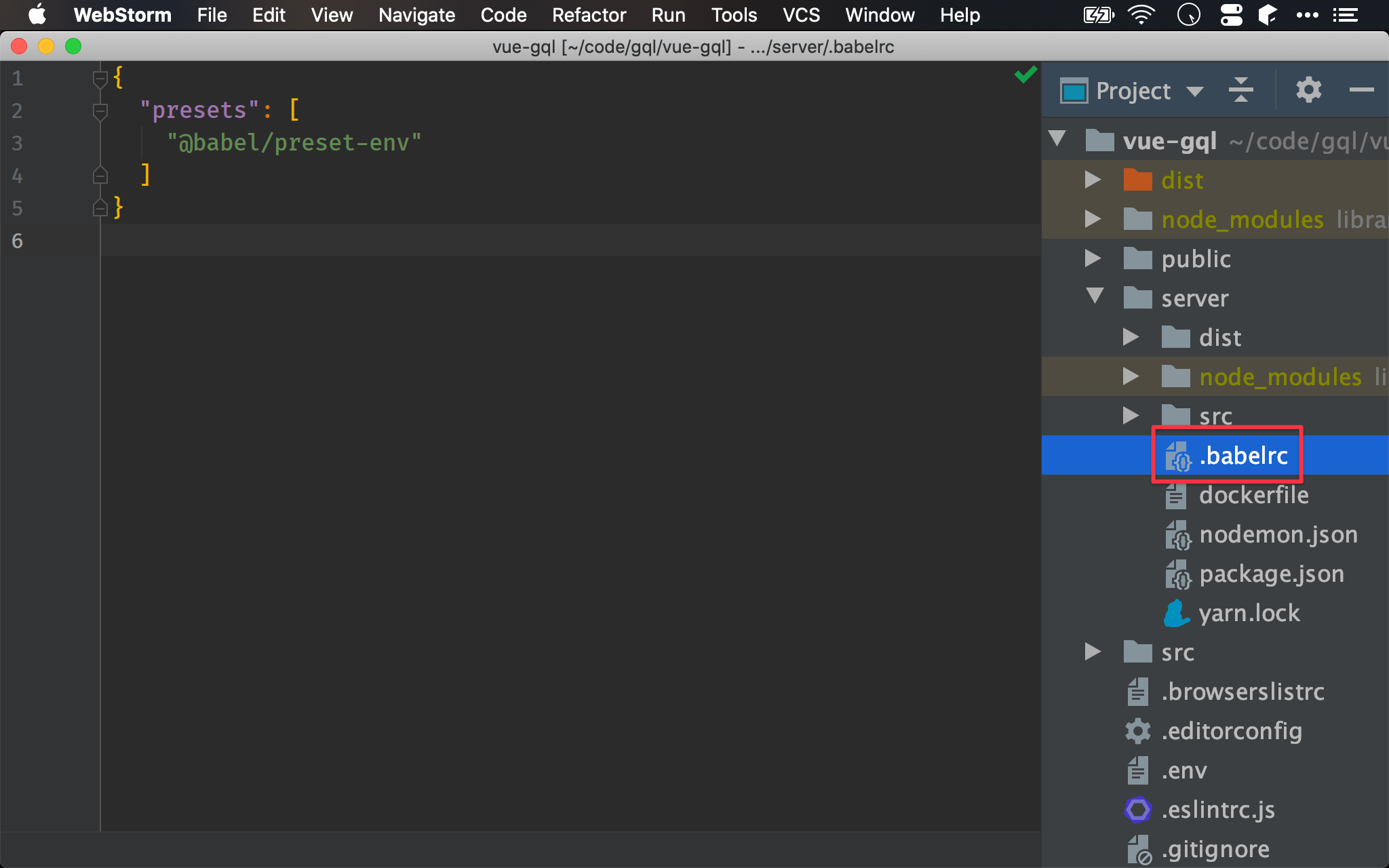
Task: Select .browserslistrc in the project tree
Action: click(x=1243, y=692)
